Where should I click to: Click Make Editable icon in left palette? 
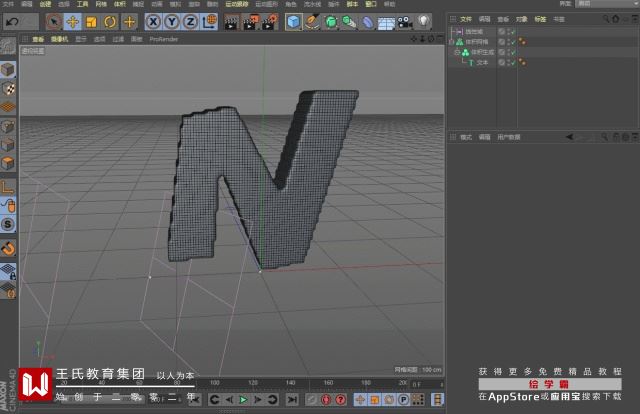point(8,46)
